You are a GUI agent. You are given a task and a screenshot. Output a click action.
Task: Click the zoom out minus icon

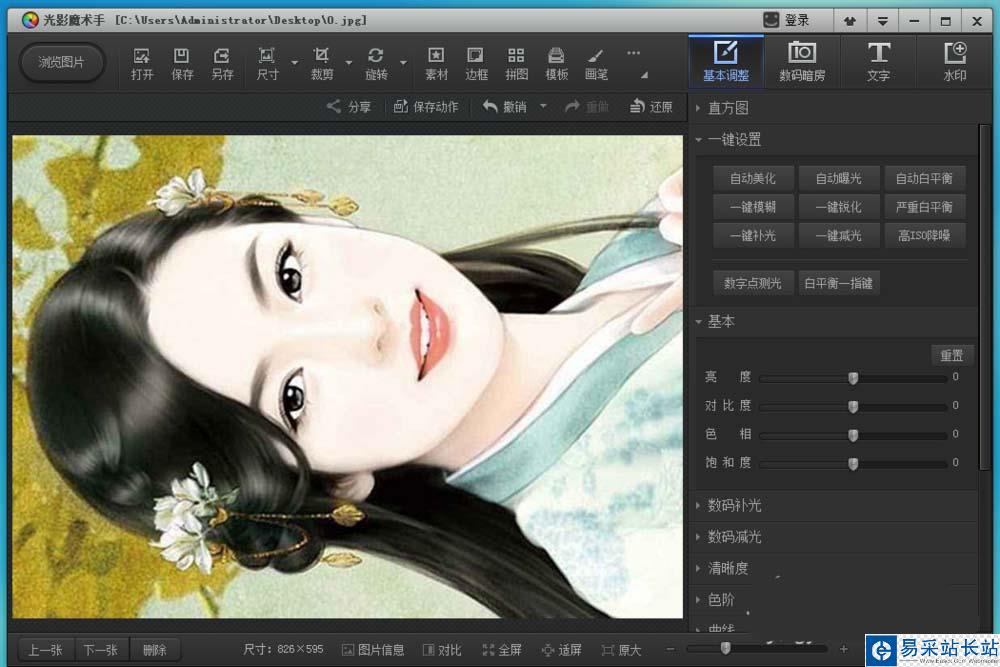tap(670, 649)
